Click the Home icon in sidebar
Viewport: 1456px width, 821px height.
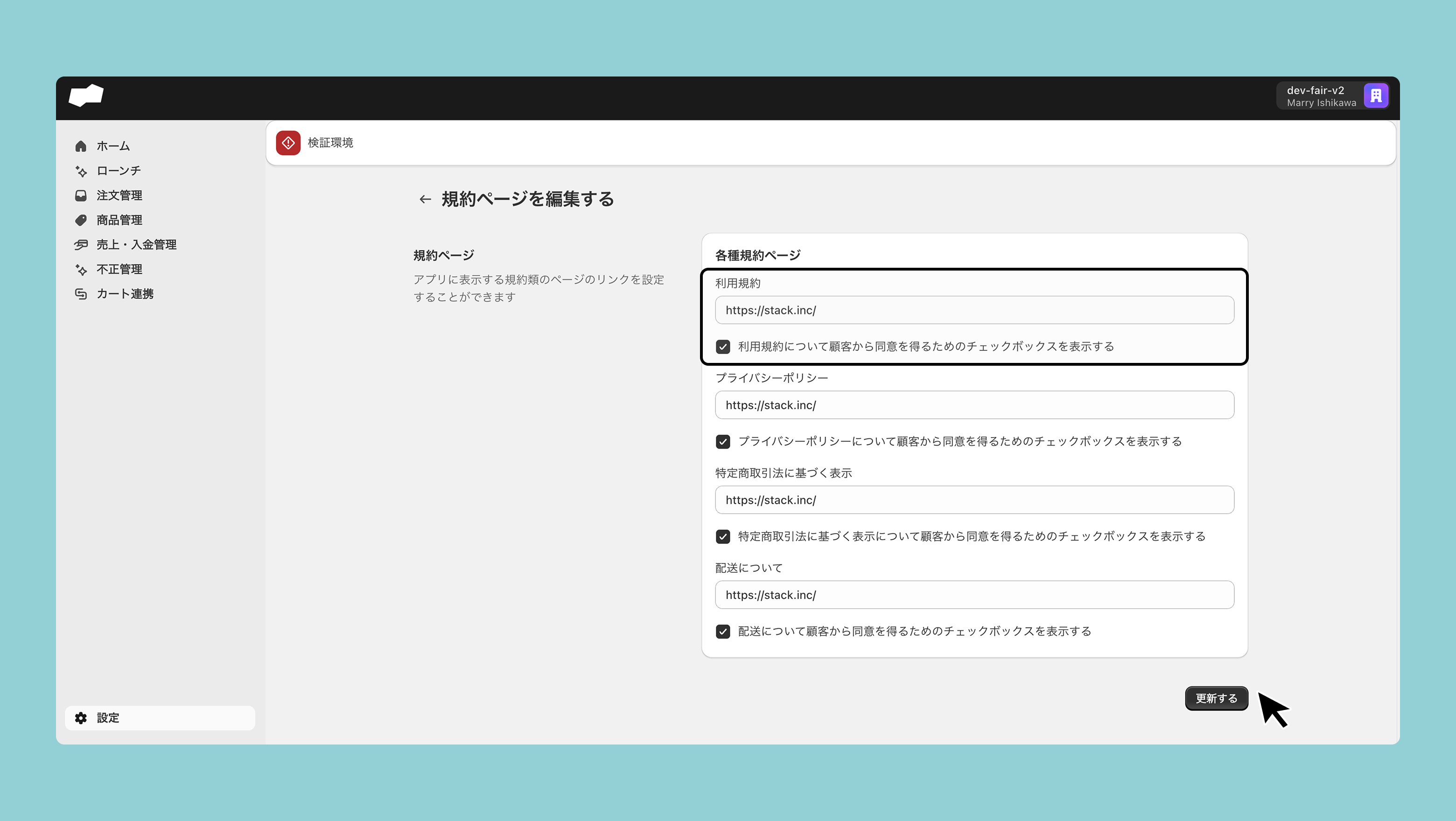coord(81,146)
